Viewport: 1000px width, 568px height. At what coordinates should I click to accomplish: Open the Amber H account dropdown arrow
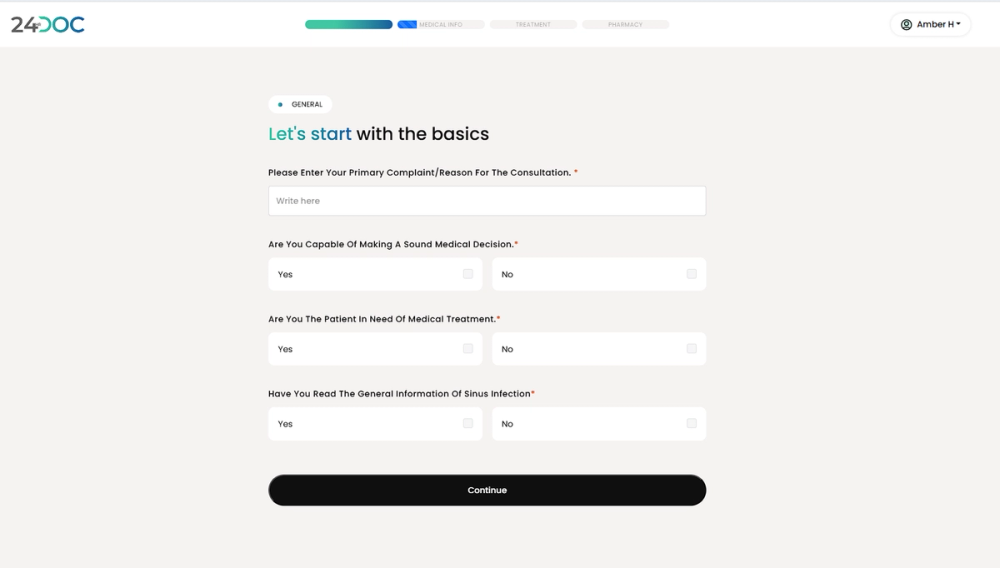click(x=958, y=24)
